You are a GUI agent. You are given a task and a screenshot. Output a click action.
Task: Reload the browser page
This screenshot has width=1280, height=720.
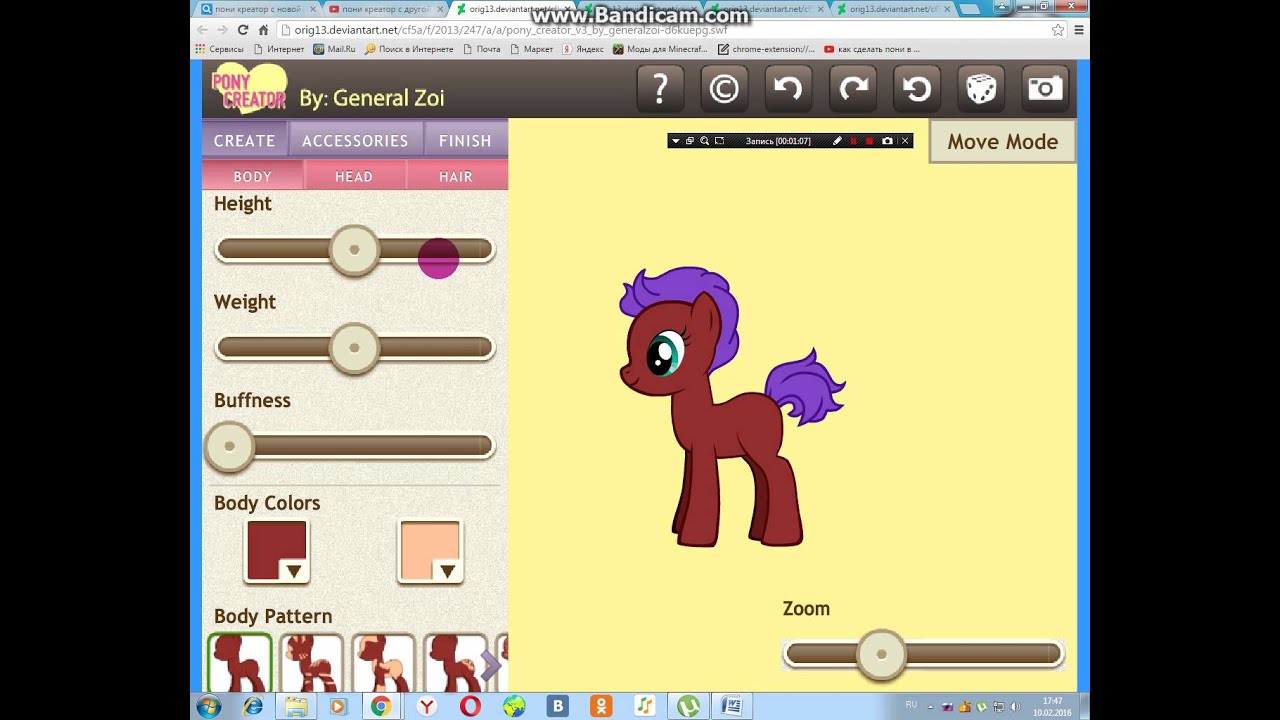[x=242, y=30]
